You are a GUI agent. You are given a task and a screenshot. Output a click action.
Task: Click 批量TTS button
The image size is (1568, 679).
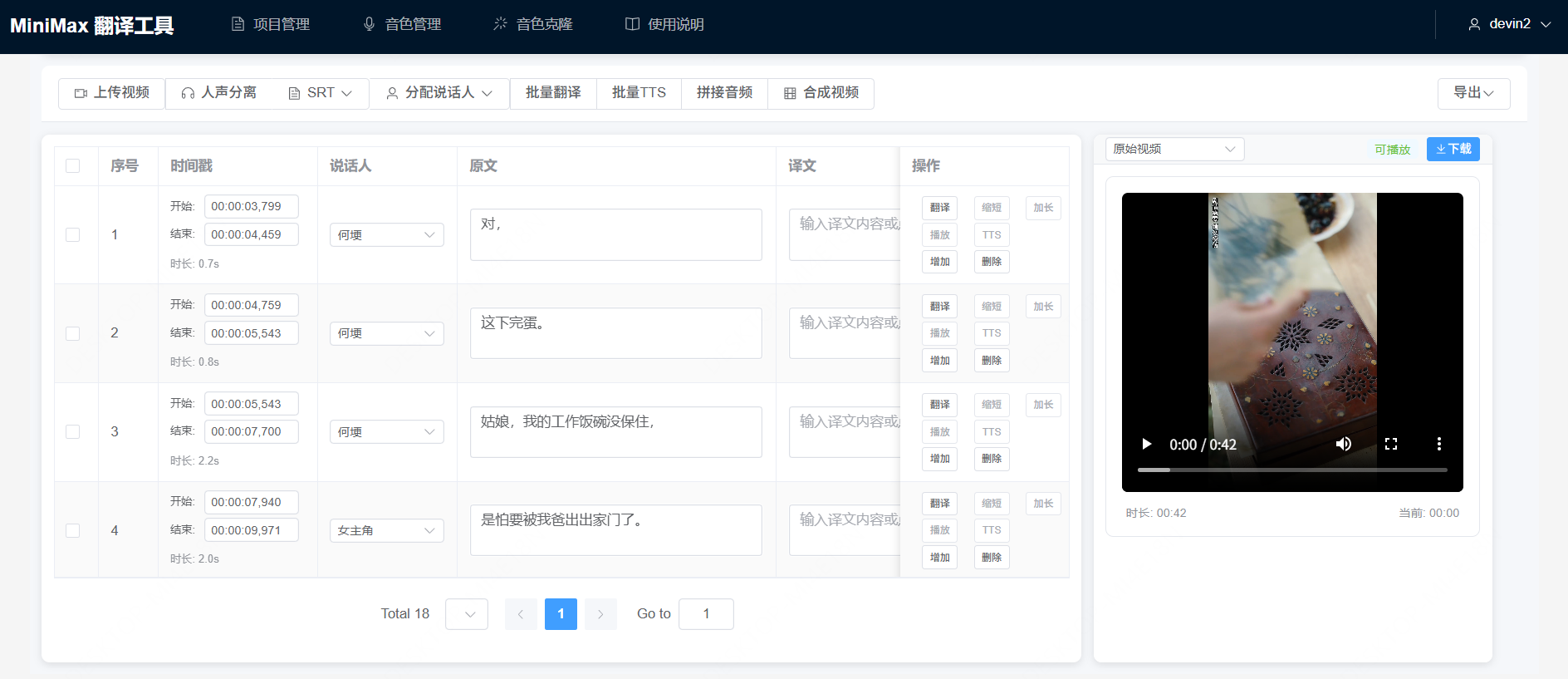[x=639, y=92]
